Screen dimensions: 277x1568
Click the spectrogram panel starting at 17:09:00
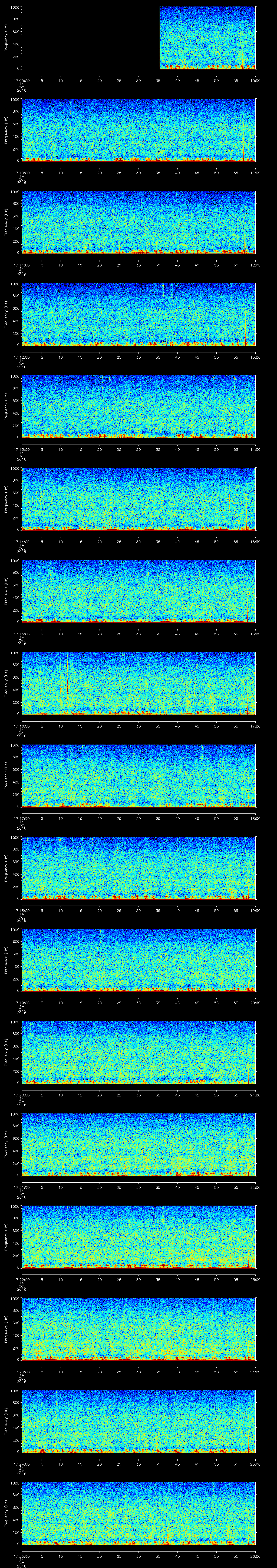[139, 38]
